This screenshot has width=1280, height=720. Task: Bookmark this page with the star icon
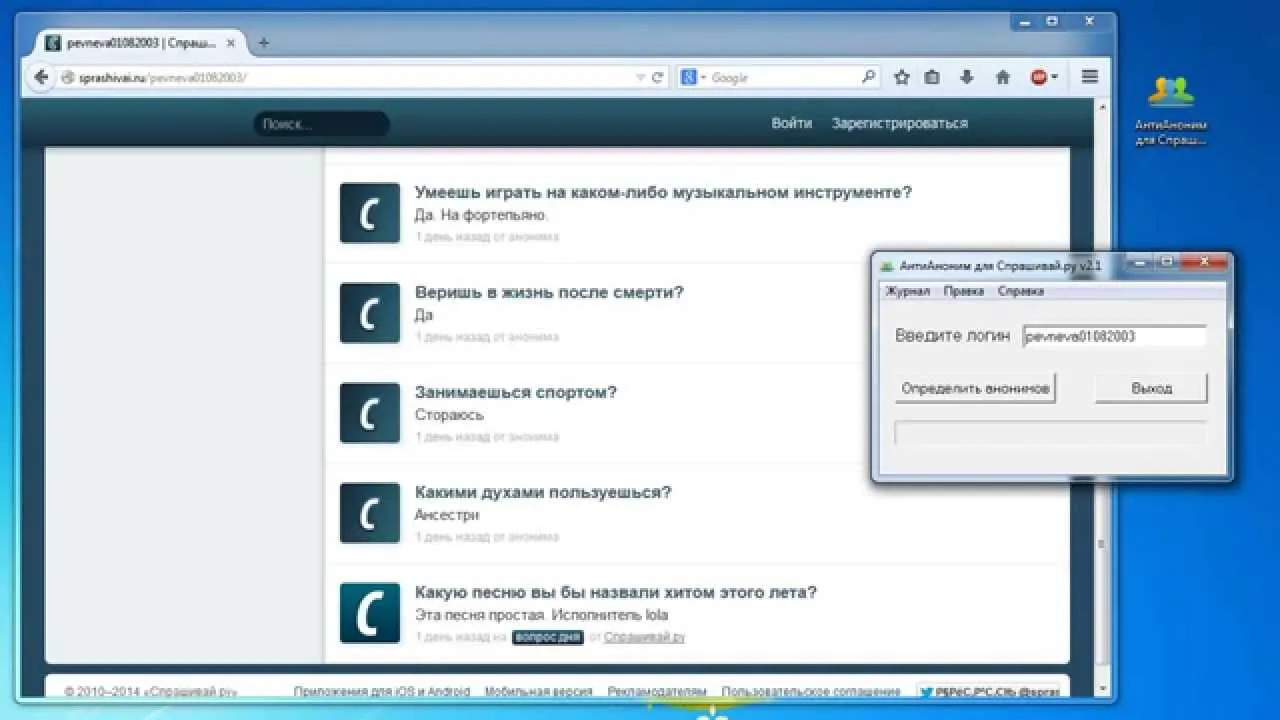pos(901,77)
